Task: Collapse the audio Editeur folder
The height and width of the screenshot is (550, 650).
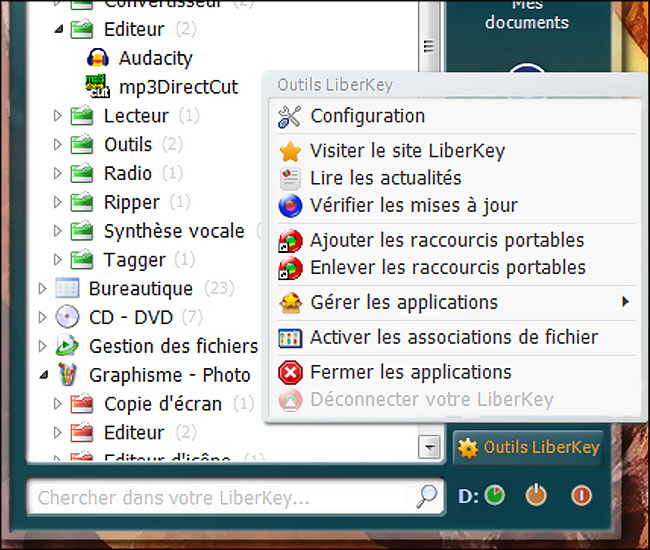Action: point(59,29)
